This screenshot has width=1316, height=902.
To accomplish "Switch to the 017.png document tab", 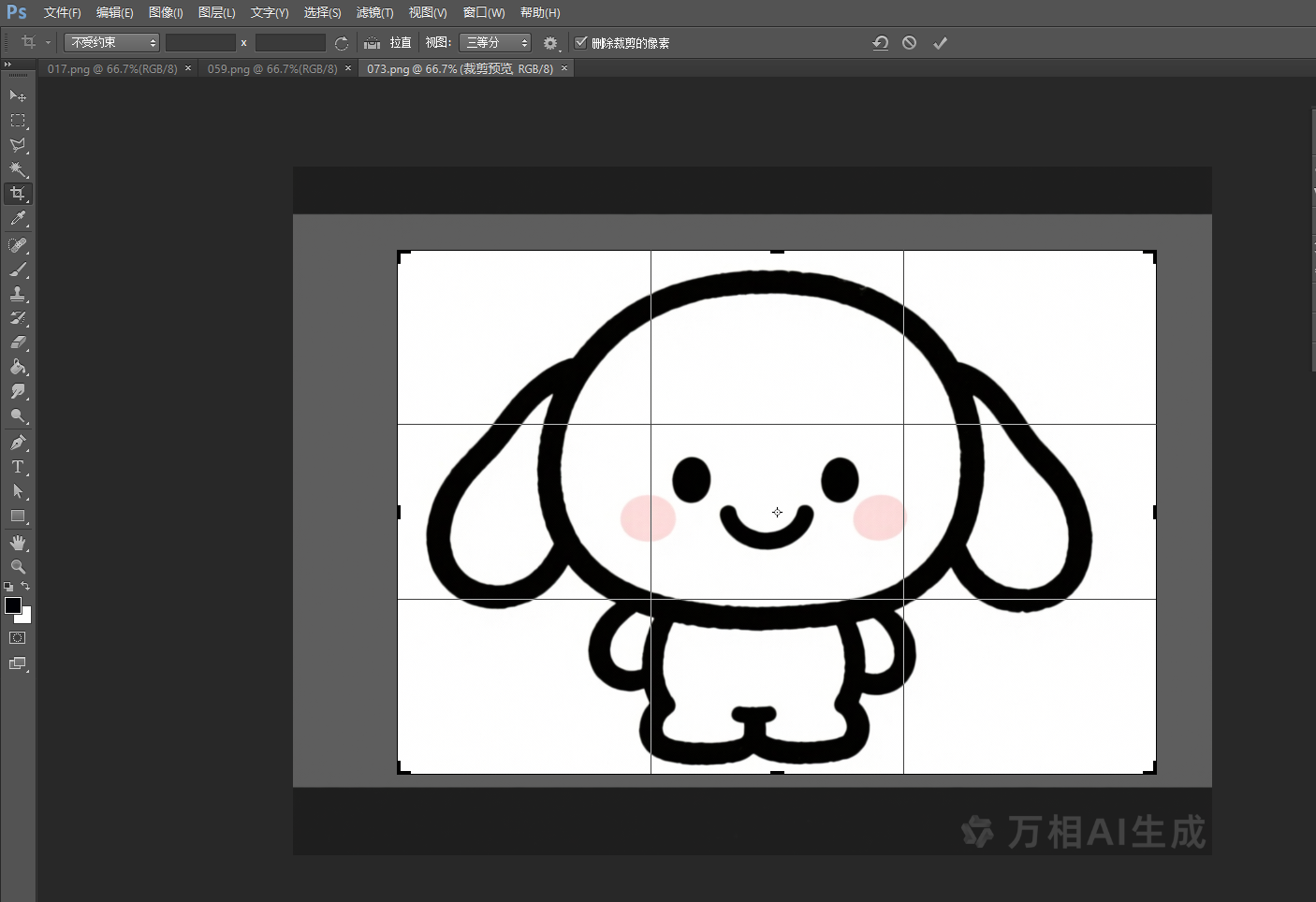I will tap(112, 69).
